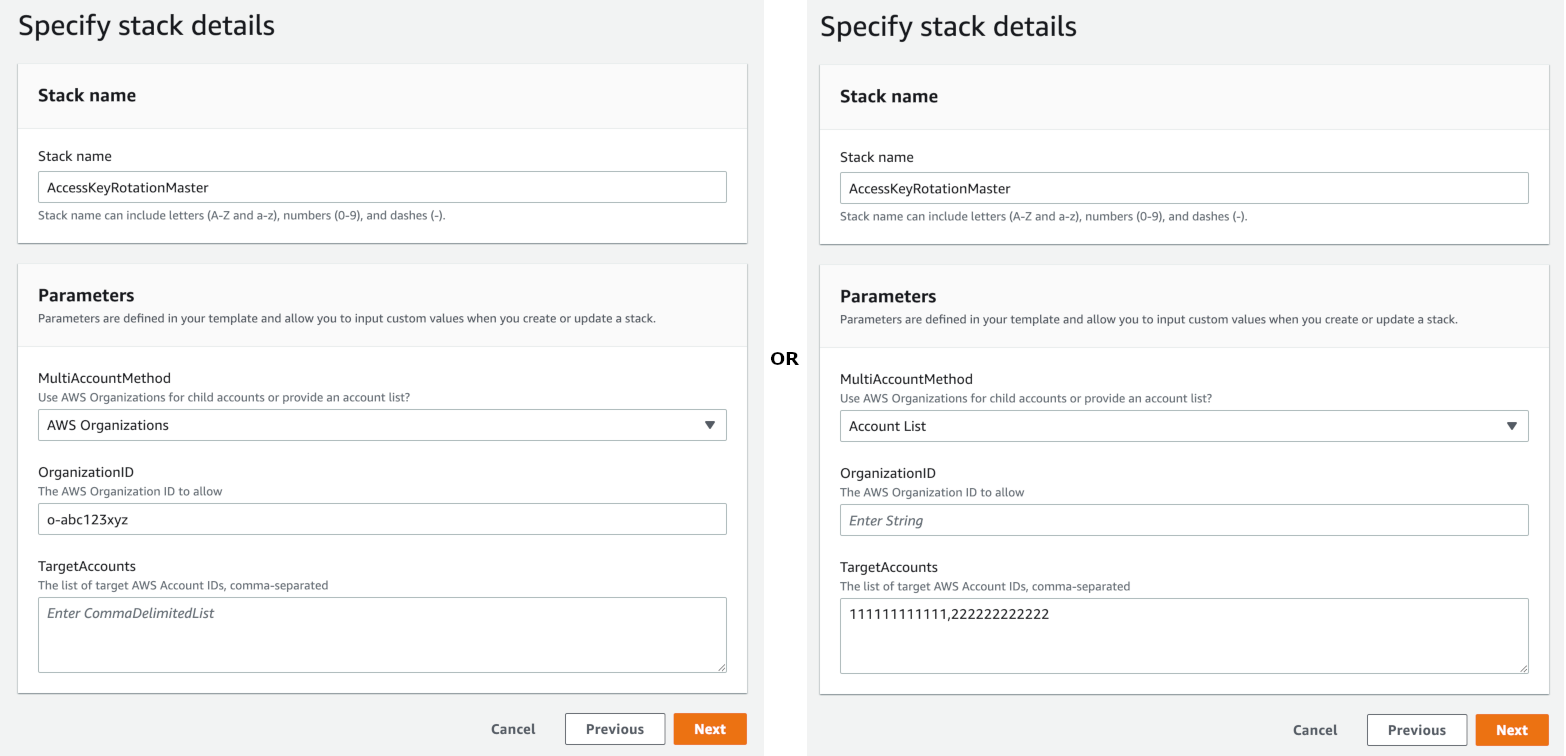Click the dropdown chevron next to AWS Organizations
Viewport: 1566px width, 756px height.
click(711, 425)
